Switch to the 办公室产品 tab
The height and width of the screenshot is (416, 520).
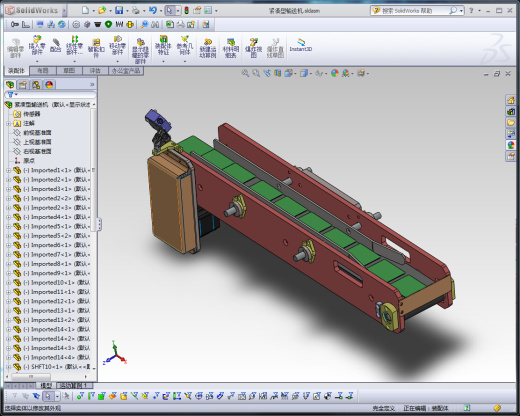tap(126, 71)
